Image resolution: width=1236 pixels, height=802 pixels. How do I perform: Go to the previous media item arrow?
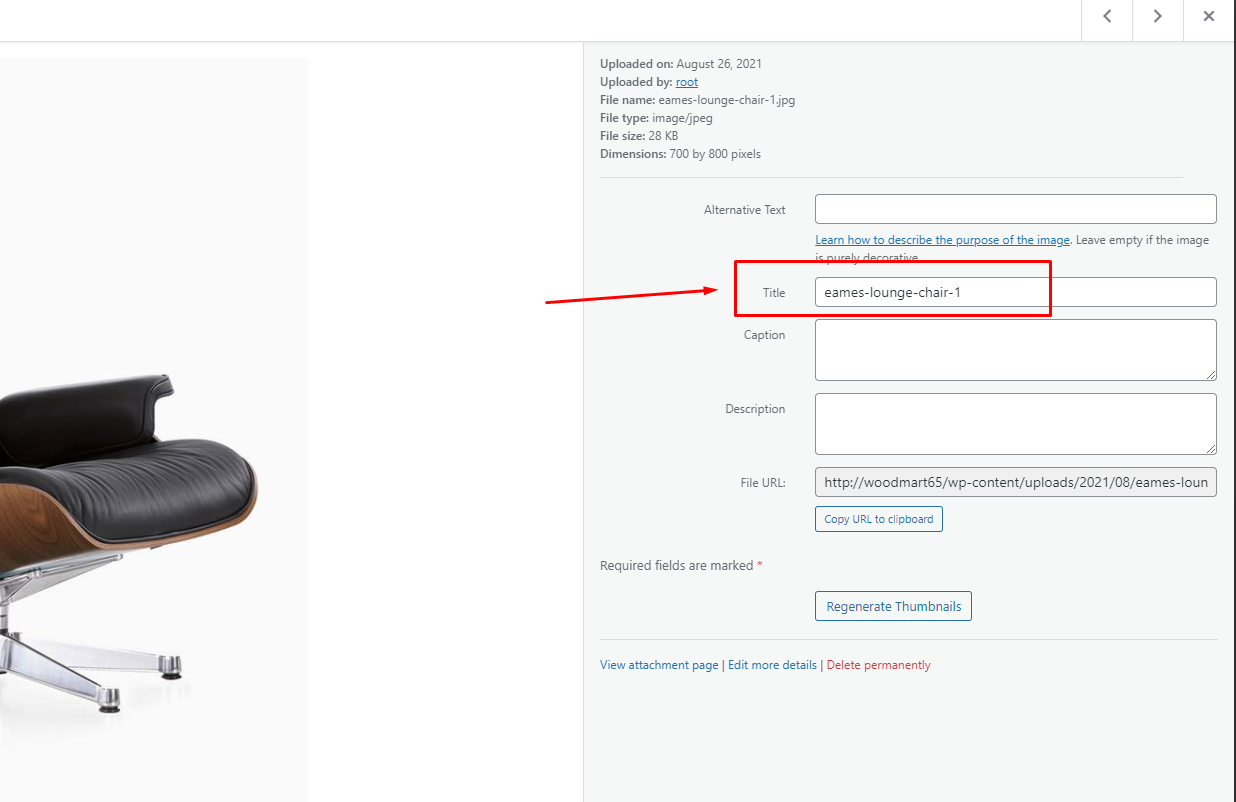pos(1108,17)
